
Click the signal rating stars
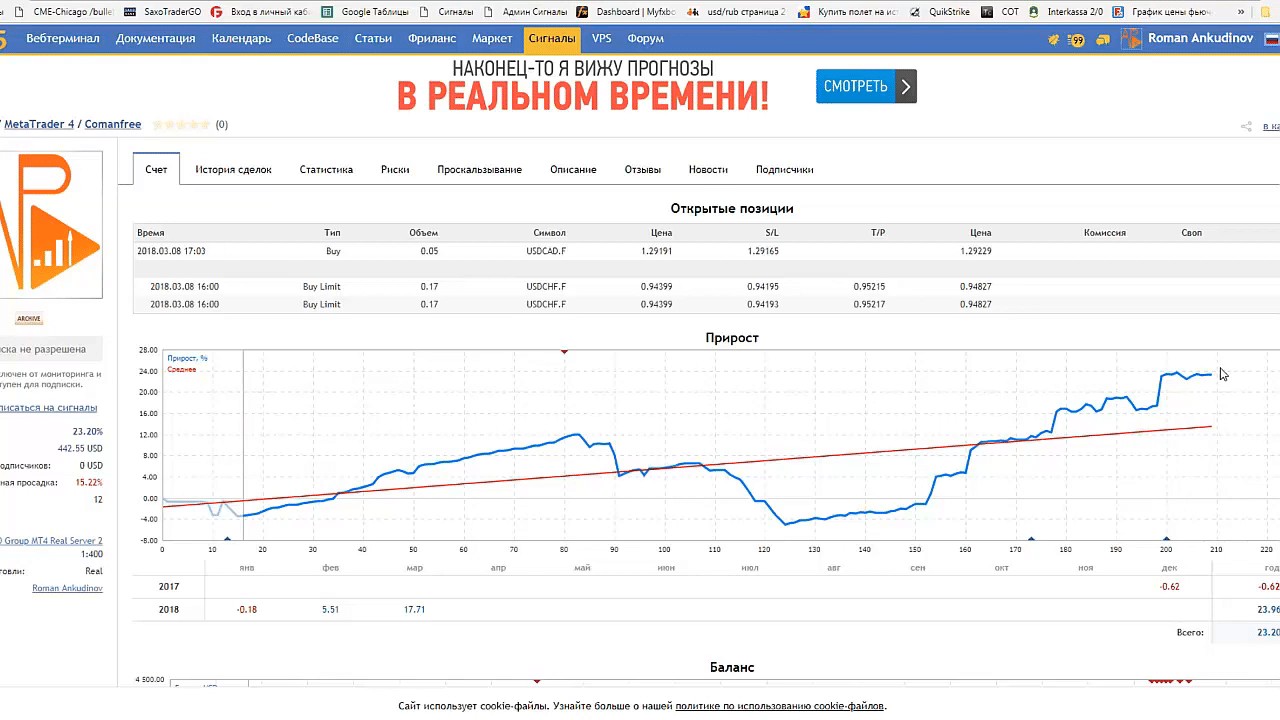coord(181,125)
